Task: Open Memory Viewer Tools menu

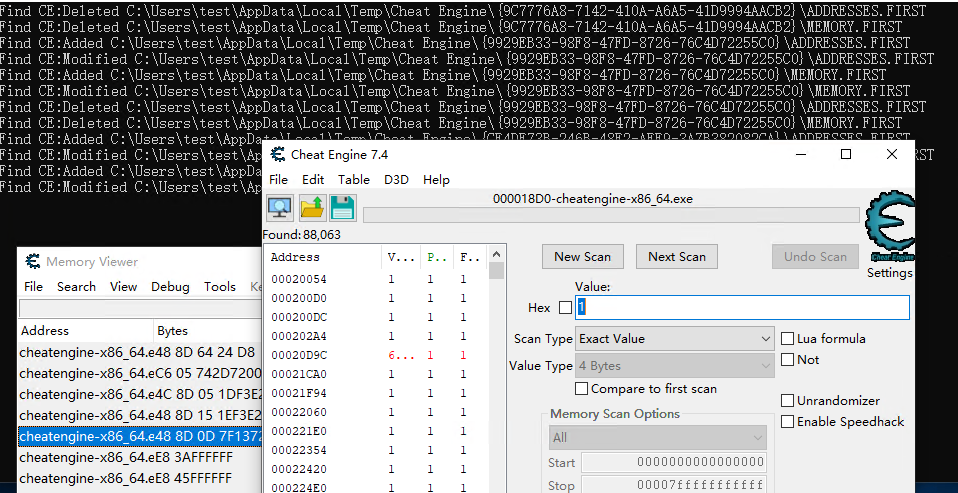Action: point(220,287)
